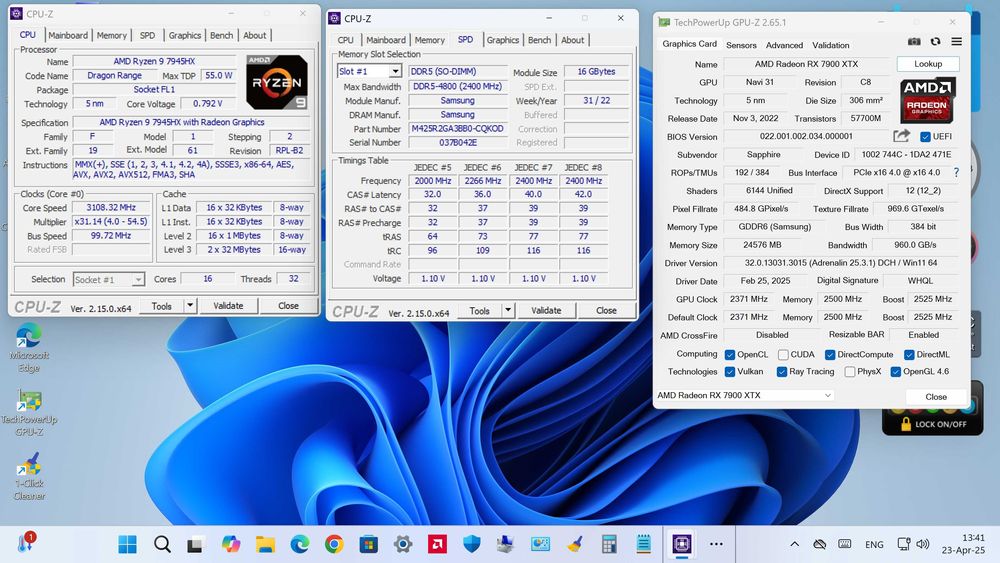Screen dimensions: 1000x563
Task: Toggle the Vulkan checkbox
Action: (x=730, y=372)
